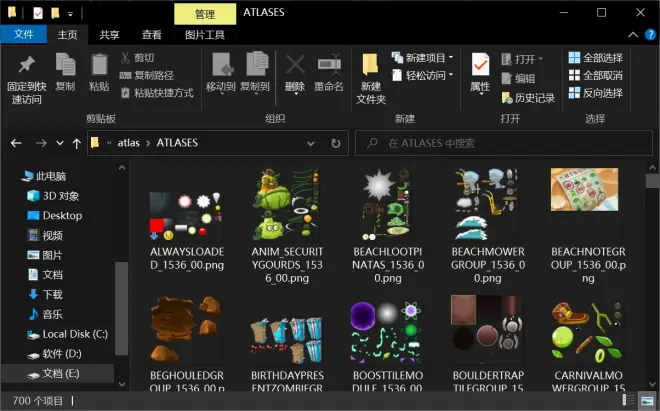Switch to details view in status bar
This screenshot has width=660, height=411.
tap(628, 400)
